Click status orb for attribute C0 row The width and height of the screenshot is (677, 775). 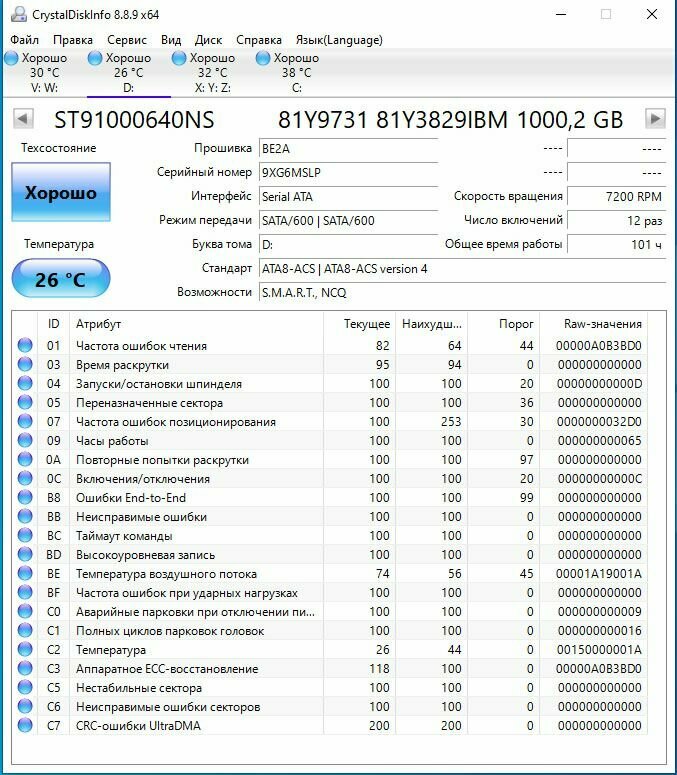(x=25, y=611)
